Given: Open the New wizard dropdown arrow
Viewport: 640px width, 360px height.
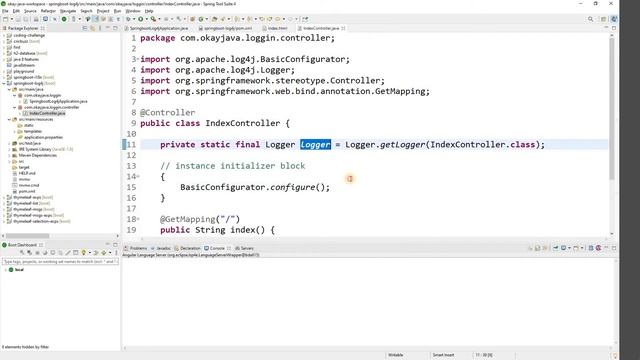Looking at the screenshot, I should pos(11,19).
